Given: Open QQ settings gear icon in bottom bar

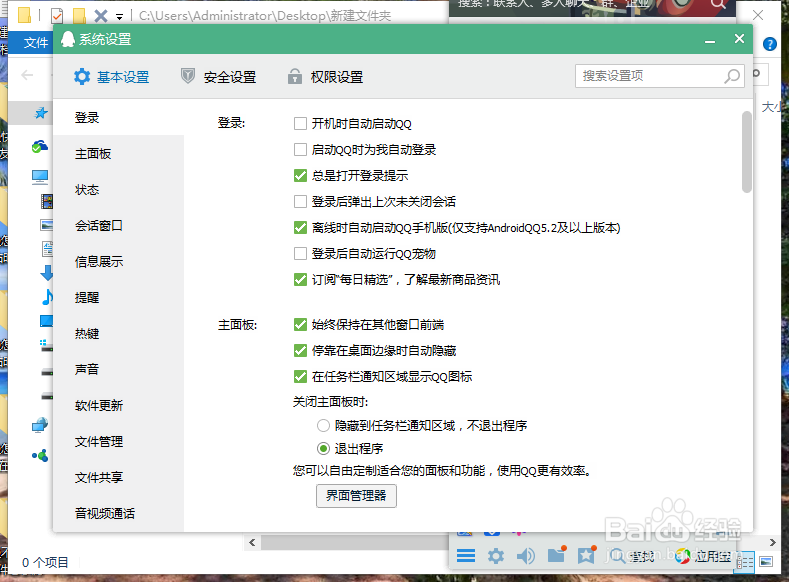Looking at the screenshot, I should 496,556.
